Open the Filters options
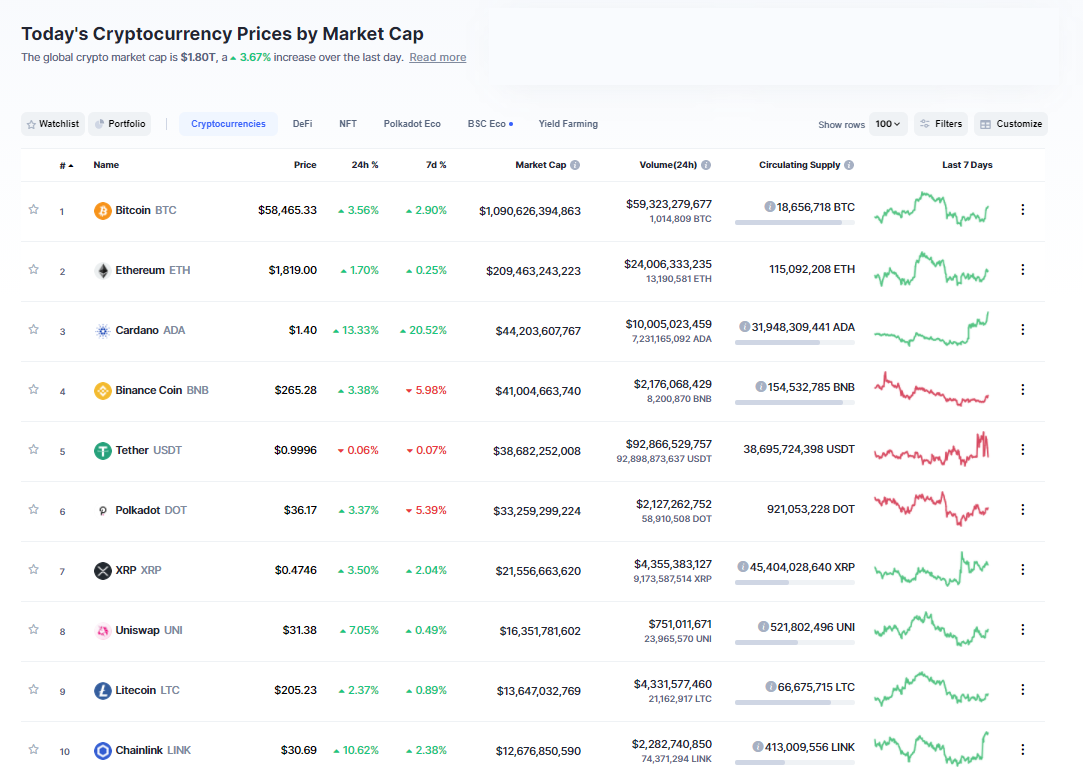Viewport: 1083px width, 781px height. pyautogui.click(x=940, y=124)
